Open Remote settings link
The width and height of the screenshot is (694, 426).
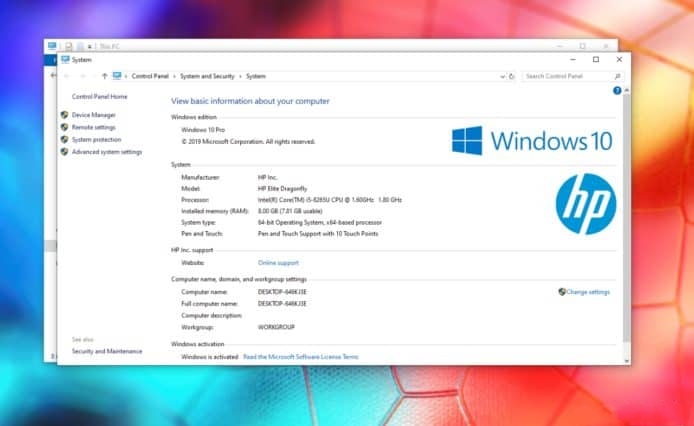(93, 128)
